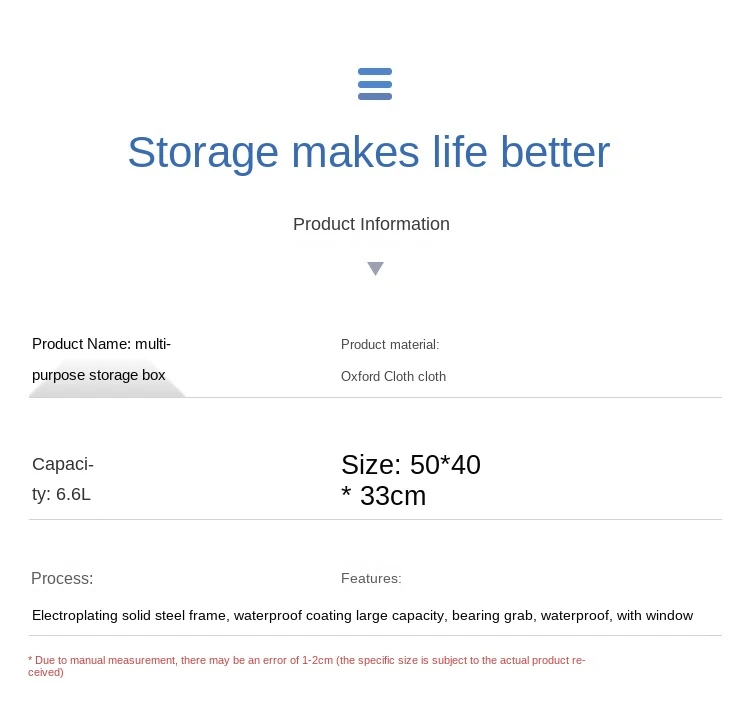Image resolution: width=750 pixels, height=715 pixels.
Task: Select the 'Product material:' label
Action: click(x=390, y=344)
